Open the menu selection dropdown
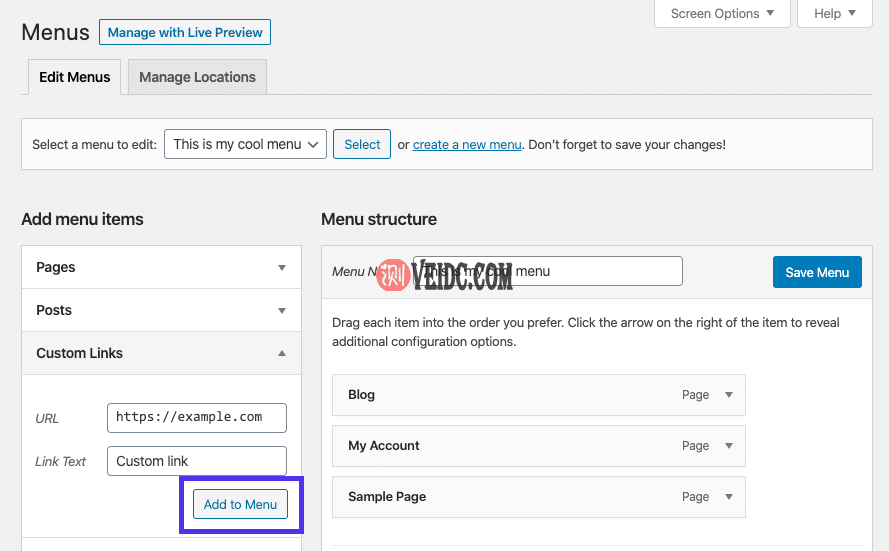 point(245,144)
